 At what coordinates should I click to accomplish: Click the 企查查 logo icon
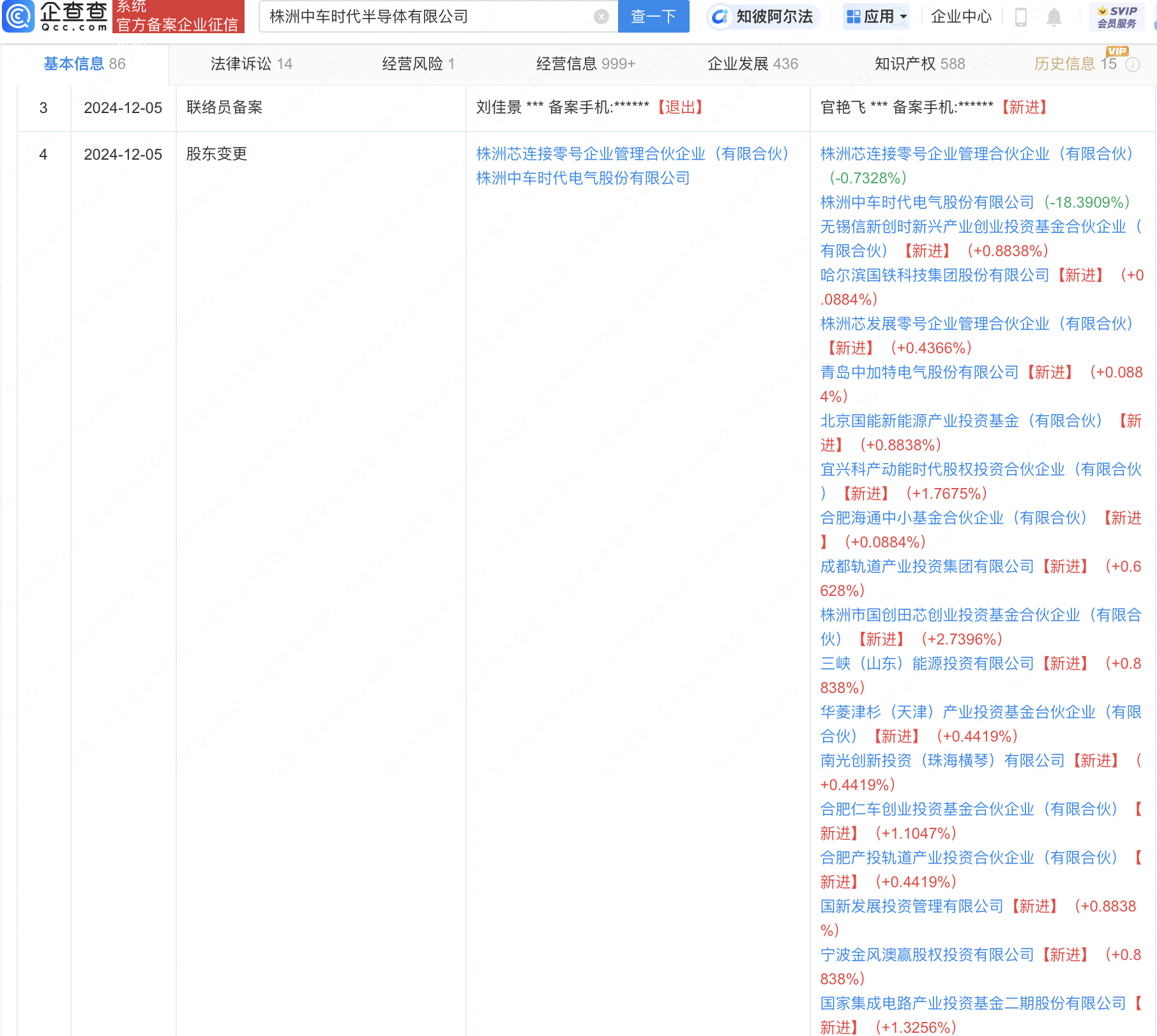[19, 17]
